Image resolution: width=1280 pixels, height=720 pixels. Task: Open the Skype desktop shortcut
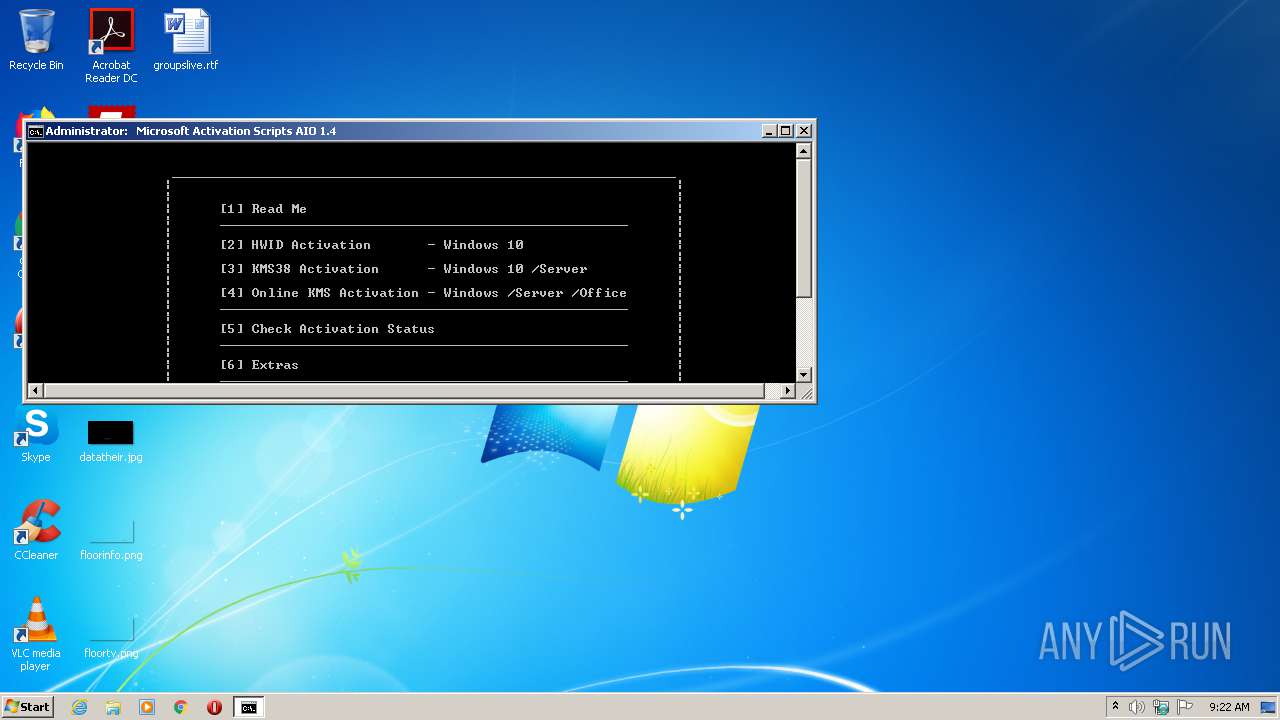[x=36, y=435]
